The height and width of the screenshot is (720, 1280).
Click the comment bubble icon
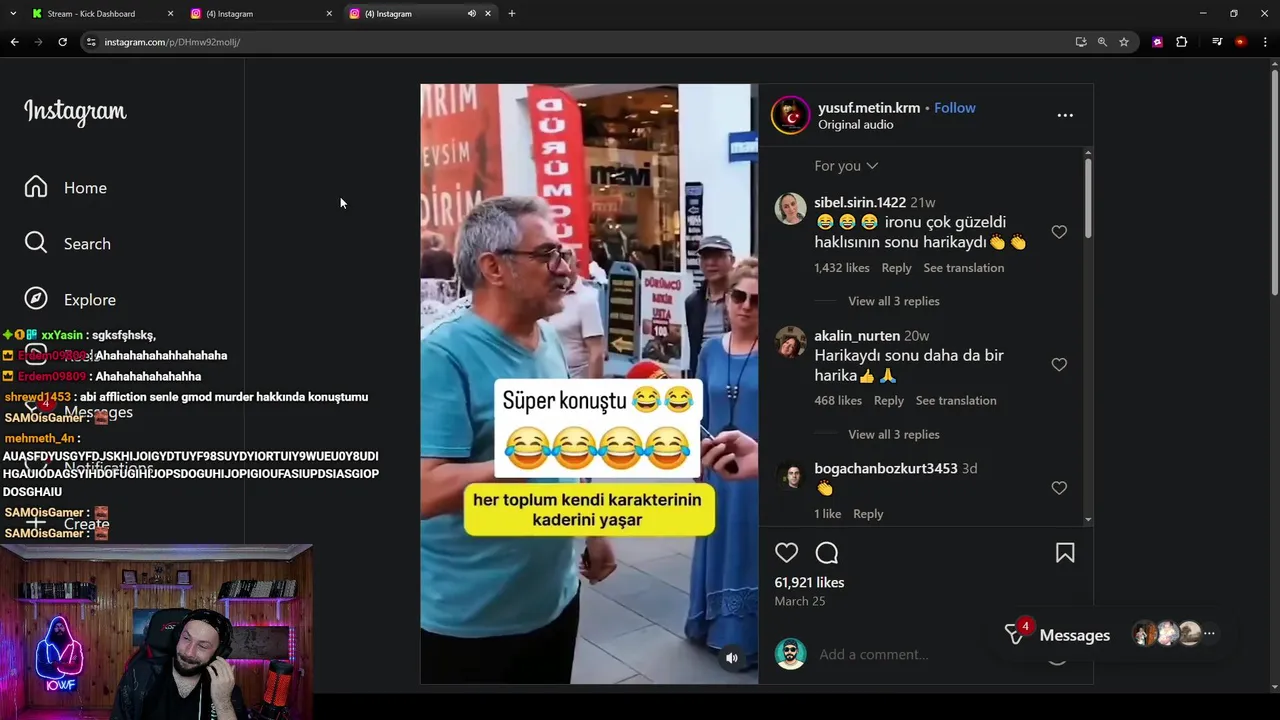point(827,553)
